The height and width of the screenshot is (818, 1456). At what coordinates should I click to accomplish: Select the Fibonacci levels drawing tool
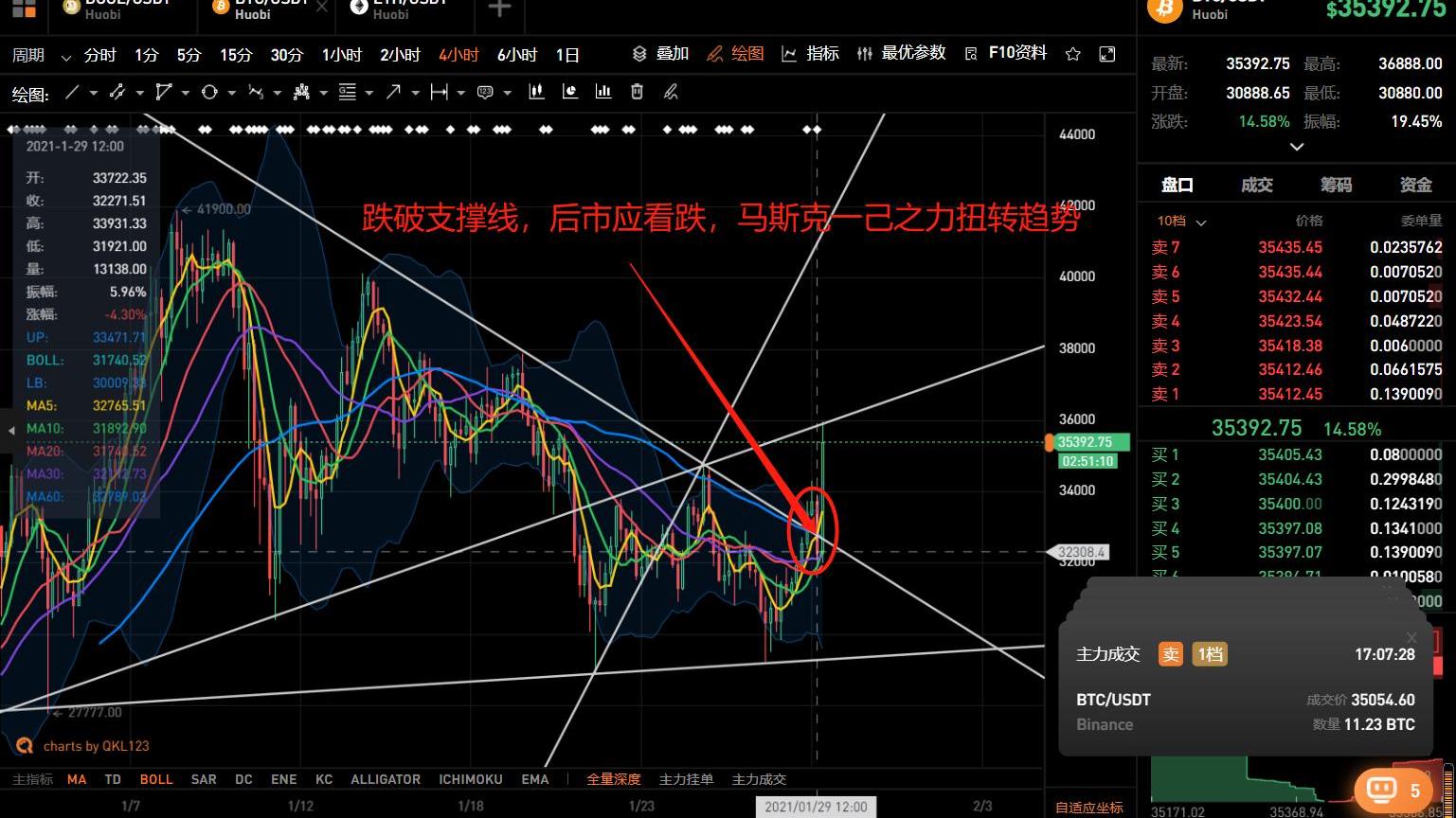click(347, 92)
